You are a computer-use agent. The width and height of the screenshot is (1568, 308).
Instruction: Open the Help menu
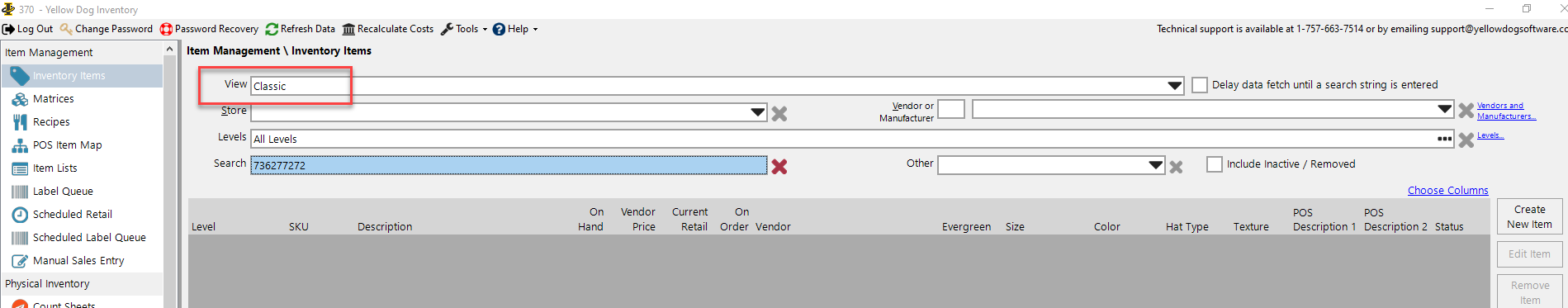(x=515, y=29)
